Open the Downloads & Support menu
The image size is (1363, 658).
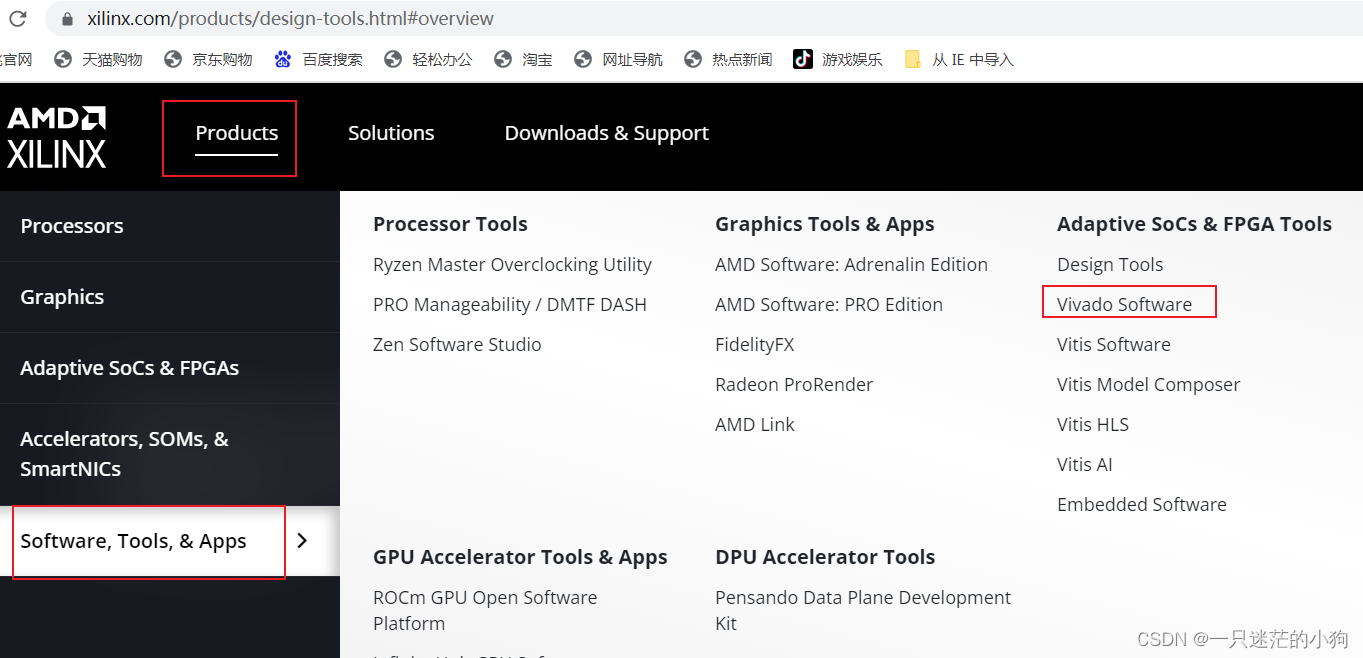click(607, 133)
